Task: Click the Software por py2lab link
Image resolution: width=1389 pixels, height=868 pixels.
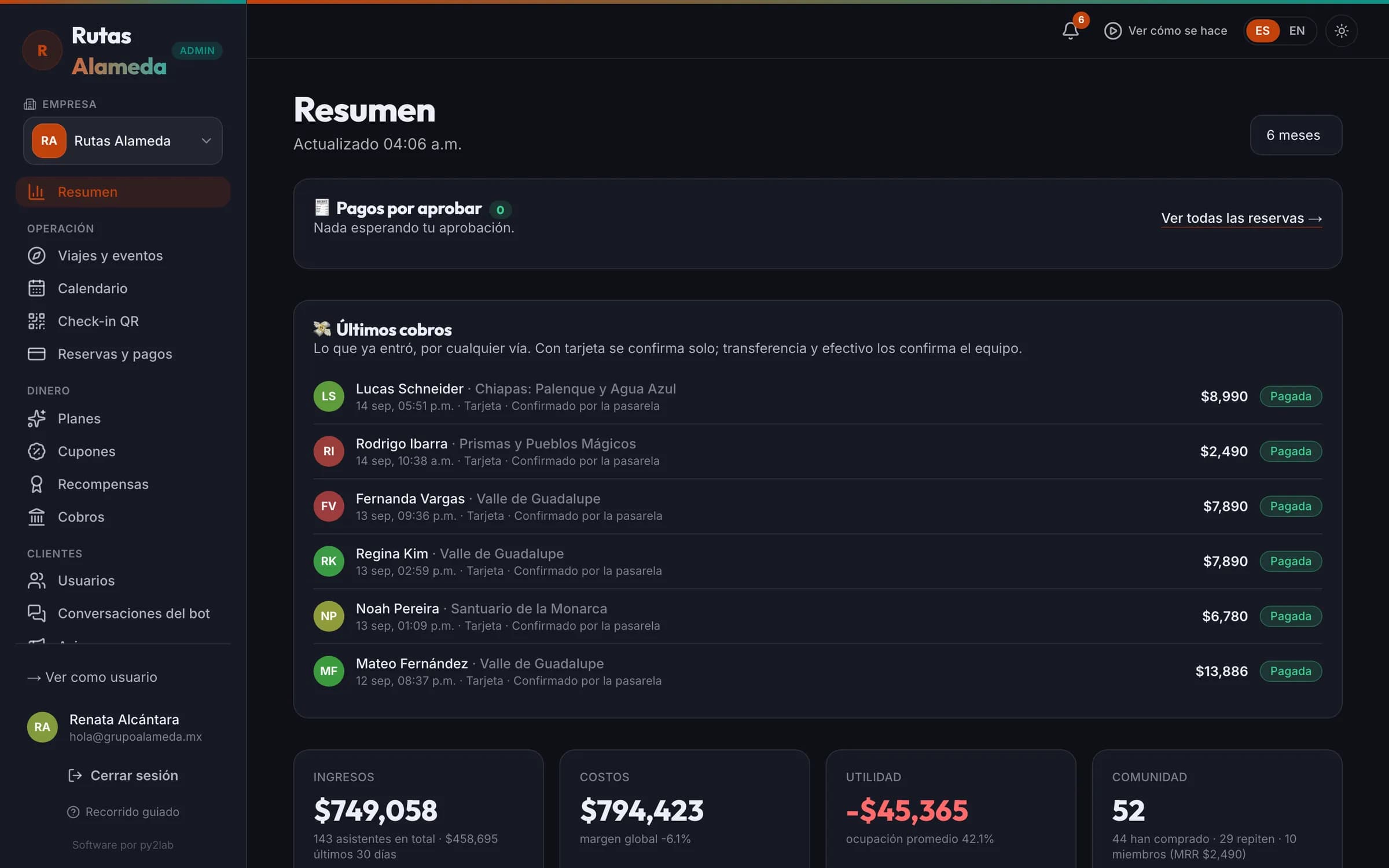Action: pos(123,845)
